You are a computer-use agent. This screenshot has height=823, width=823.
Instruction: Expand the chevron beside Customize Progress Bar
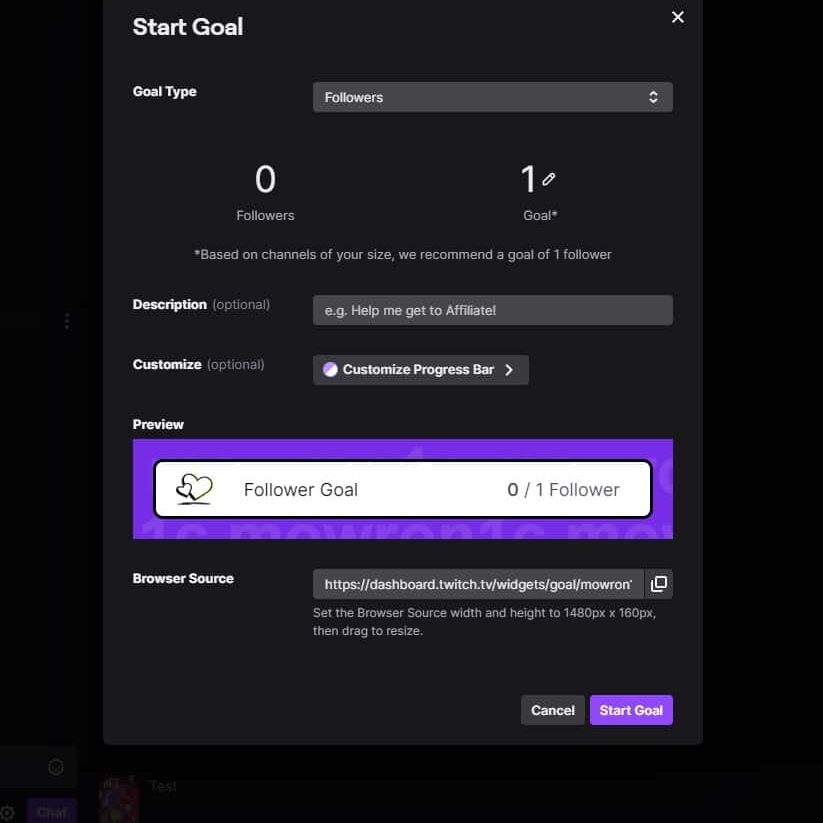(509, 370)
